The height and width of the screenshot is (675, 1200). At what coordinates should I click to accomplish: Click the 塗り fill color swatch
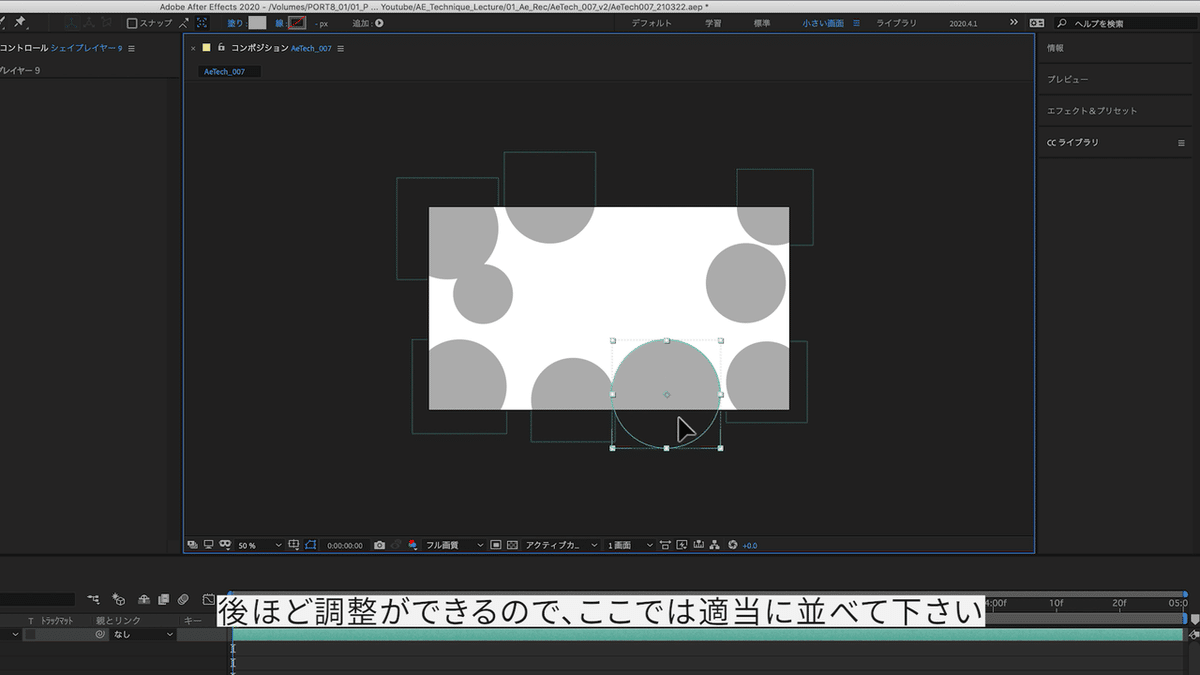pyautogui.click(x=257, y=23)
